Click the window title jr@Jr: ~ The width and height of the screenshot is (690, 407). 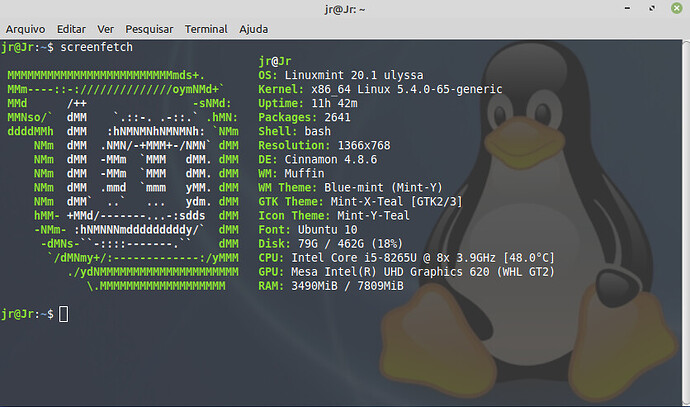click(x=345, y=9)
